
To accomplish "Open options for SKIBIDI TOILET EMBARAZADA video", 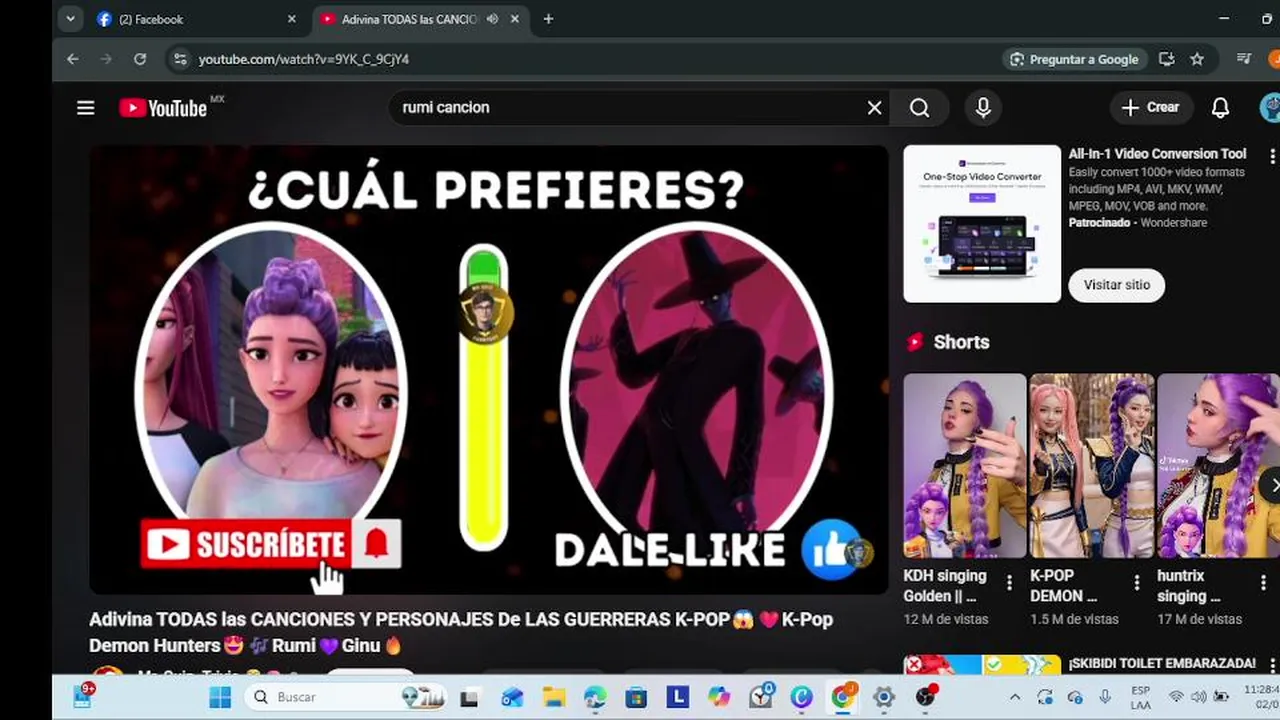I will click(x=1272, y=665).
